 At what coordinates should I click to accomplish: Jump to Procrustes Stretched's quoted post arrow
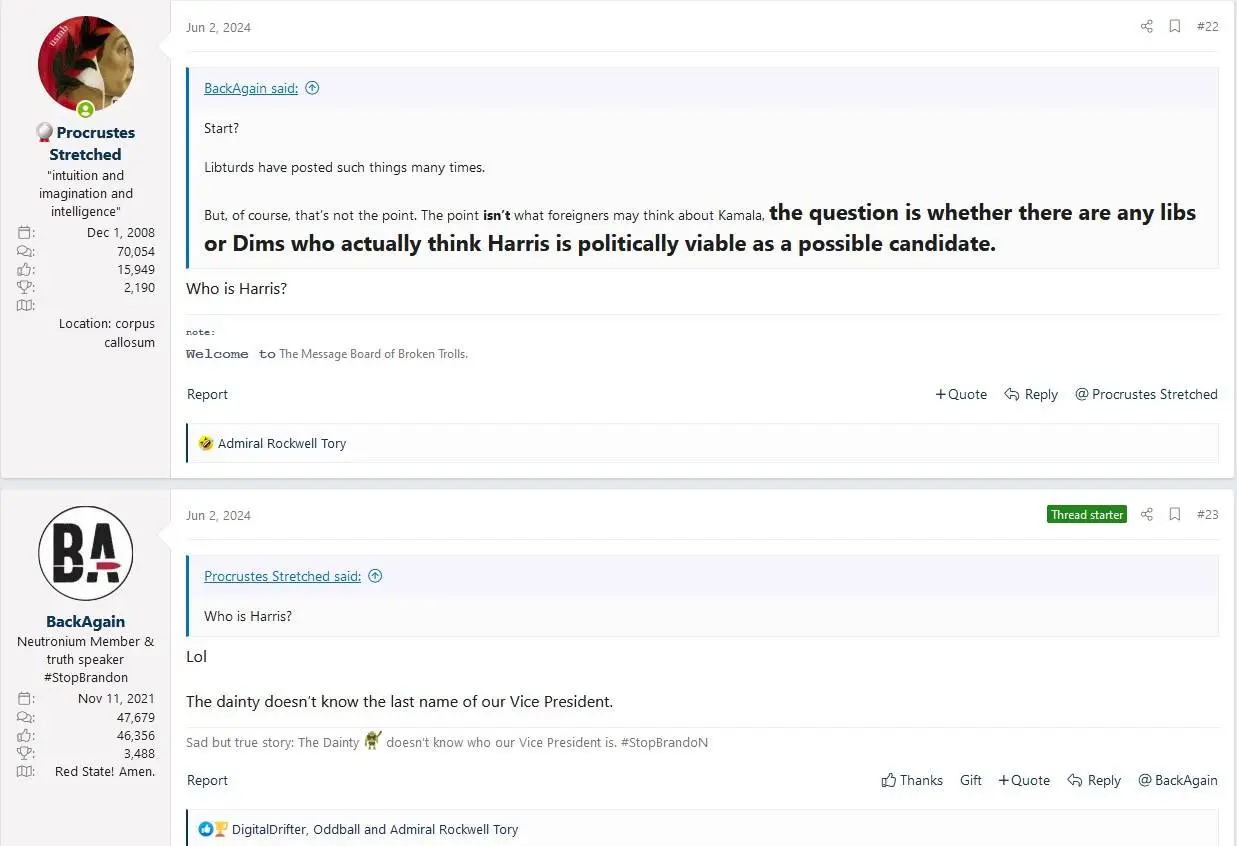(375, 576)
